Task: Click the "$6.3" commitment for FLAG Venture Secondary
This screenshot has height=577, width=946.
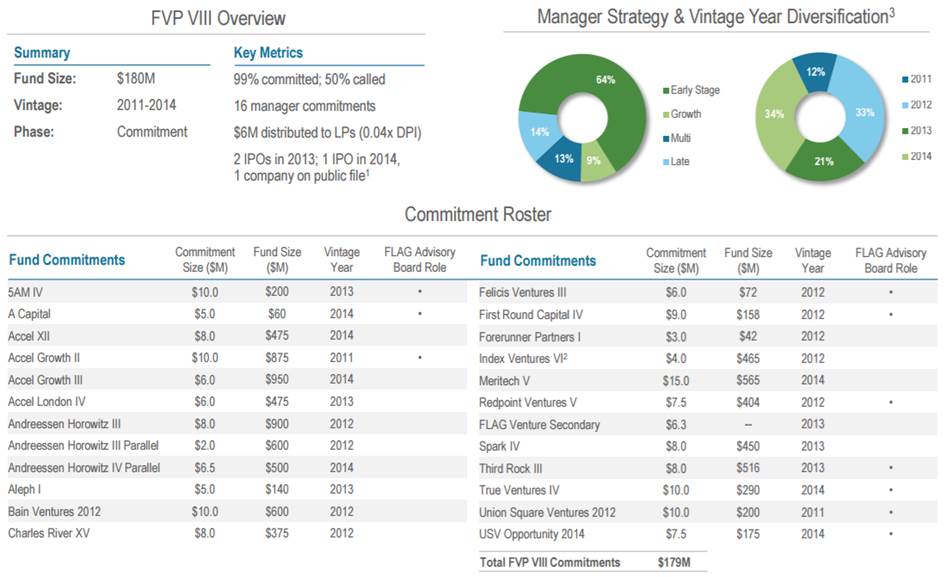Action: [676, 425]
